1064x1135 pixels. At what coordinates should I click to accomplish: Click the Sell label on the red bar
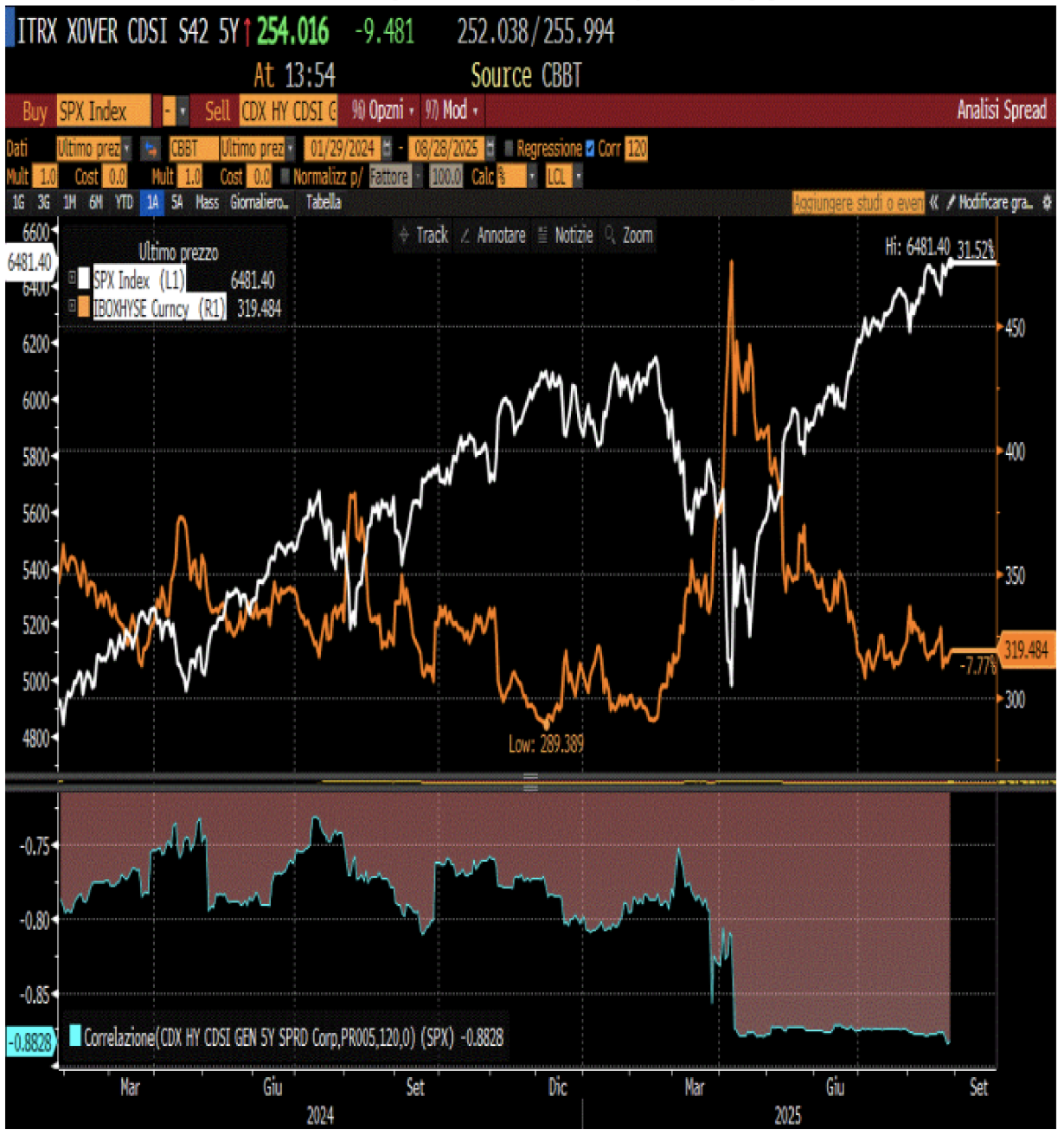[x=217, y=111]
